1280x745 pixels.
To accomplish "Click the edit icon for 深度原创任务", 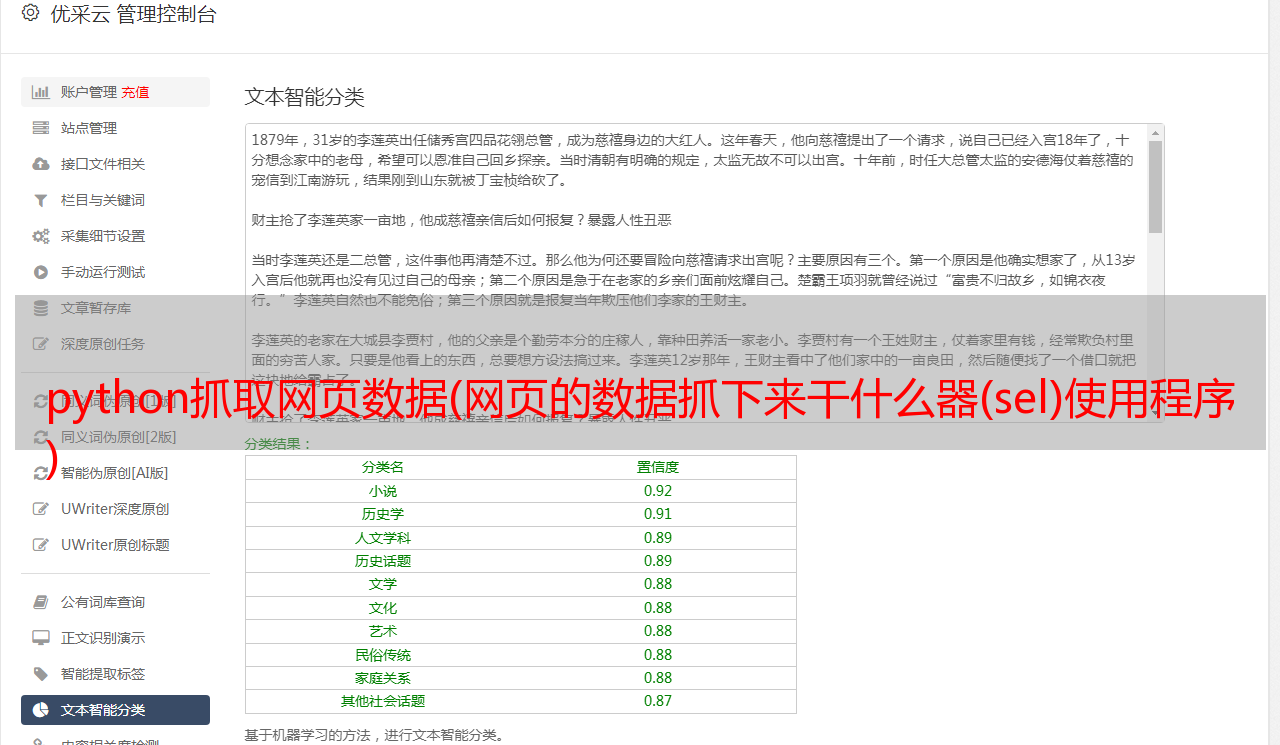I will pos(41,344).
